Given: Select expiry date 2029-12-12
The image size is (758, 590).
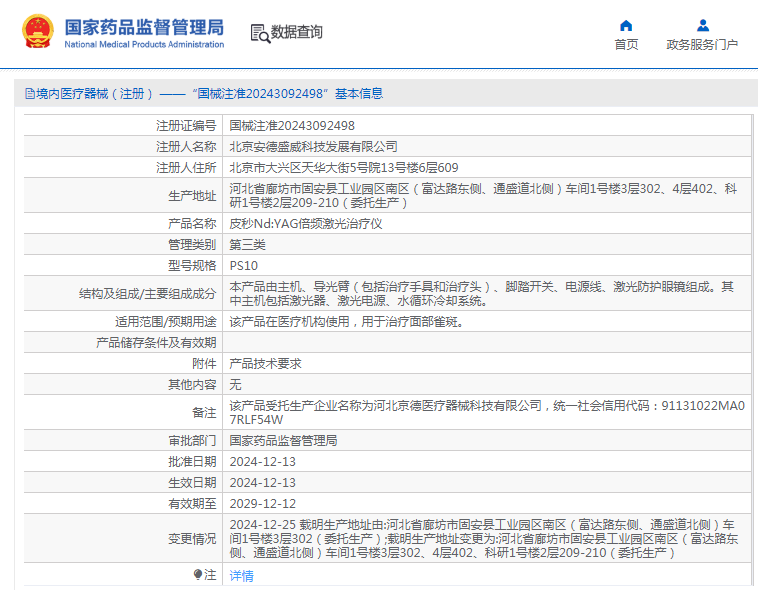Looking at the screenshot, I should (262, 504).
